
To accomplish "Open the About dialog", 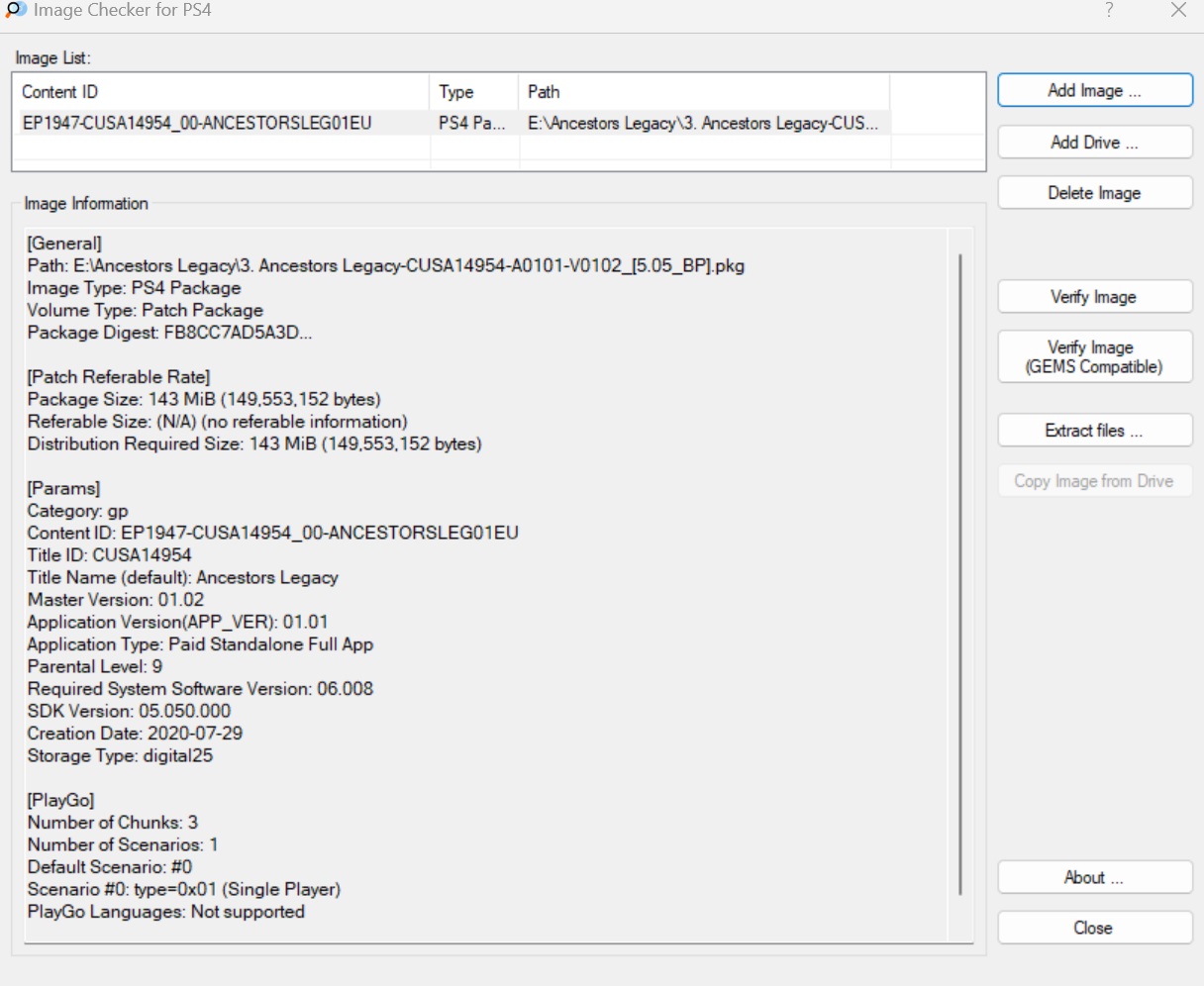I will point(1094,878).
